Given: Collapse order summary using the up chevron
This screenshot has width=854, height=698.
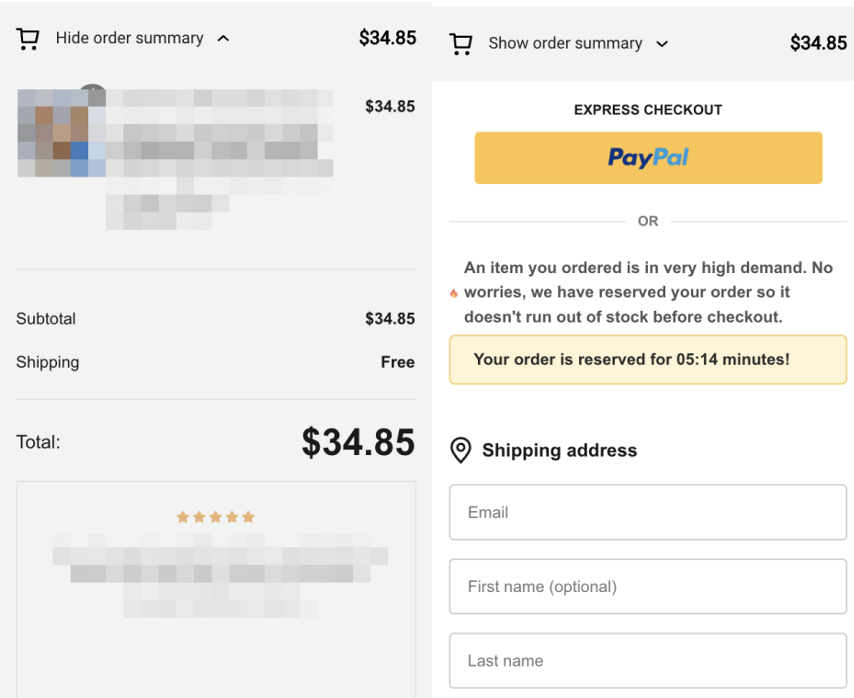Looking at the screenshot, I should (x=223, y=39).
